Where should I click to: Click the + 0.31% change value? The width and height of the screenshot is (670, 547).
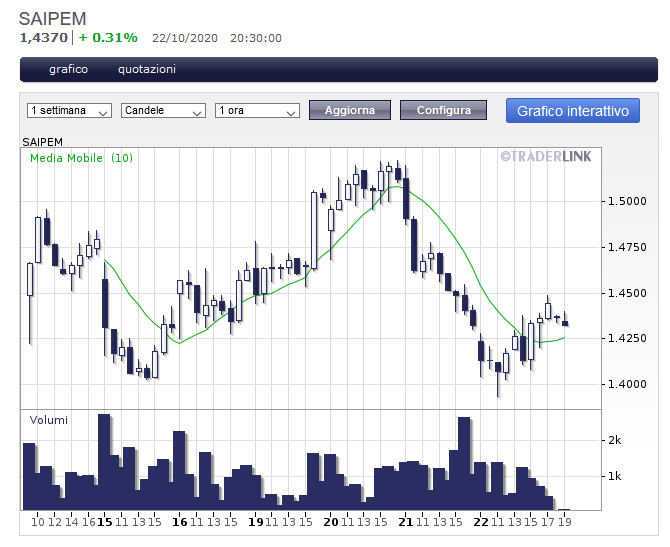pyautogui.click(x=108, y=38)
